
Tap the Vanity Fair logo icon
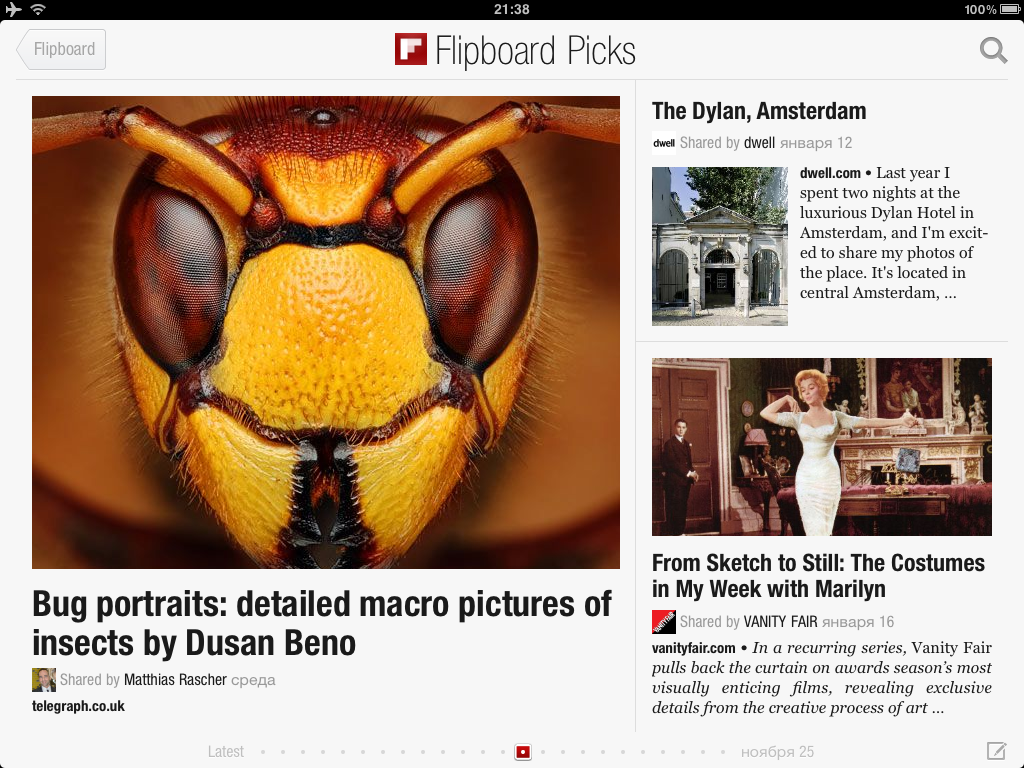click(664, 622)
